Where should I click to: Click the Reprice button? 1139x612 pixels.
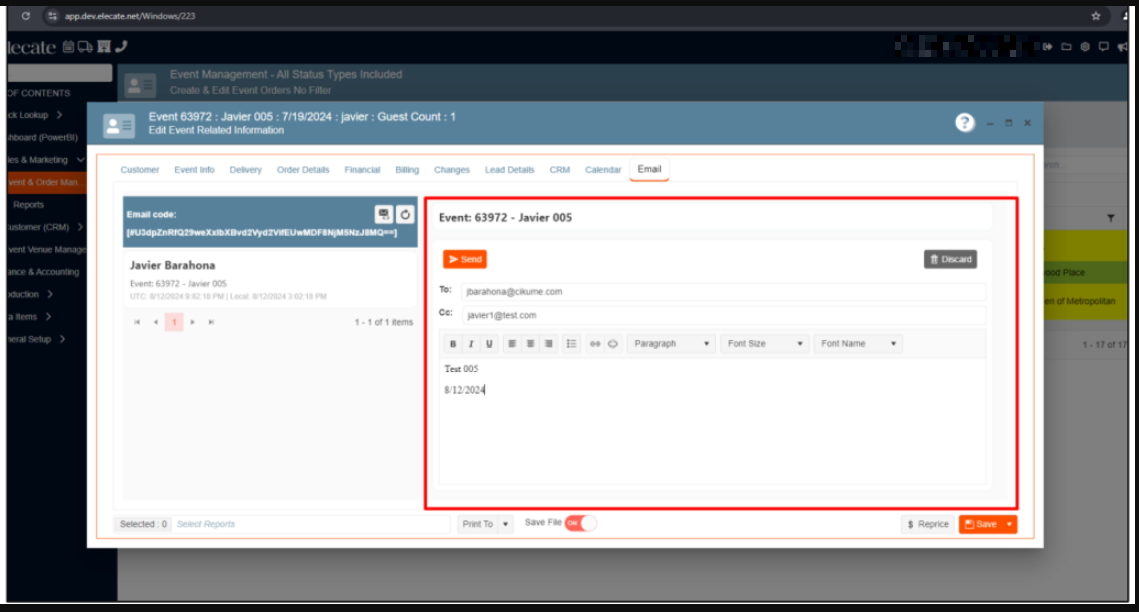(x=927, y=524)
